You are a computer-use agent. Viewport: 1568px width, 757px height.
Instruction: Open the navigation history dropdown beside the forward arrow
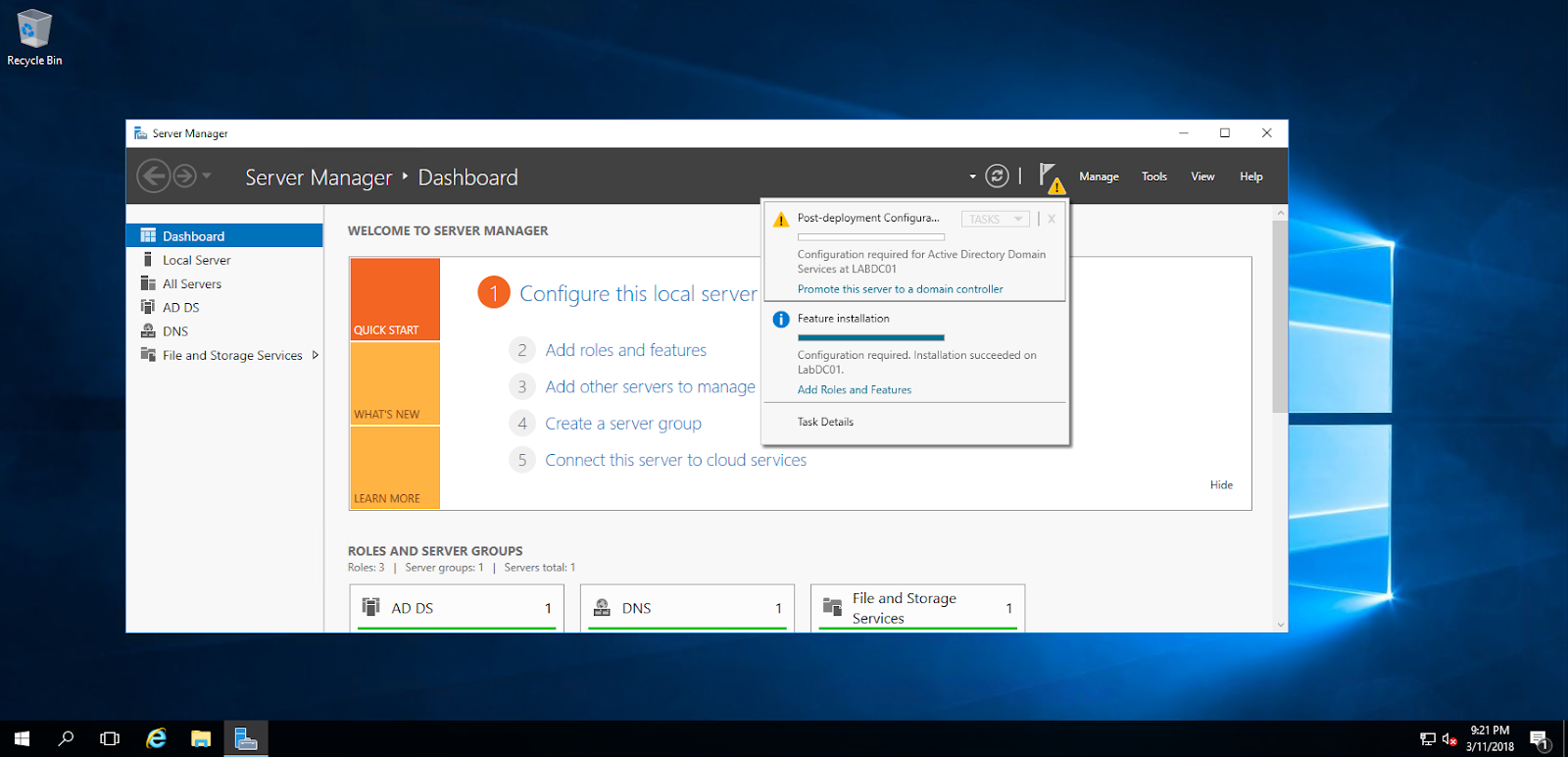(x=207, y=177)
